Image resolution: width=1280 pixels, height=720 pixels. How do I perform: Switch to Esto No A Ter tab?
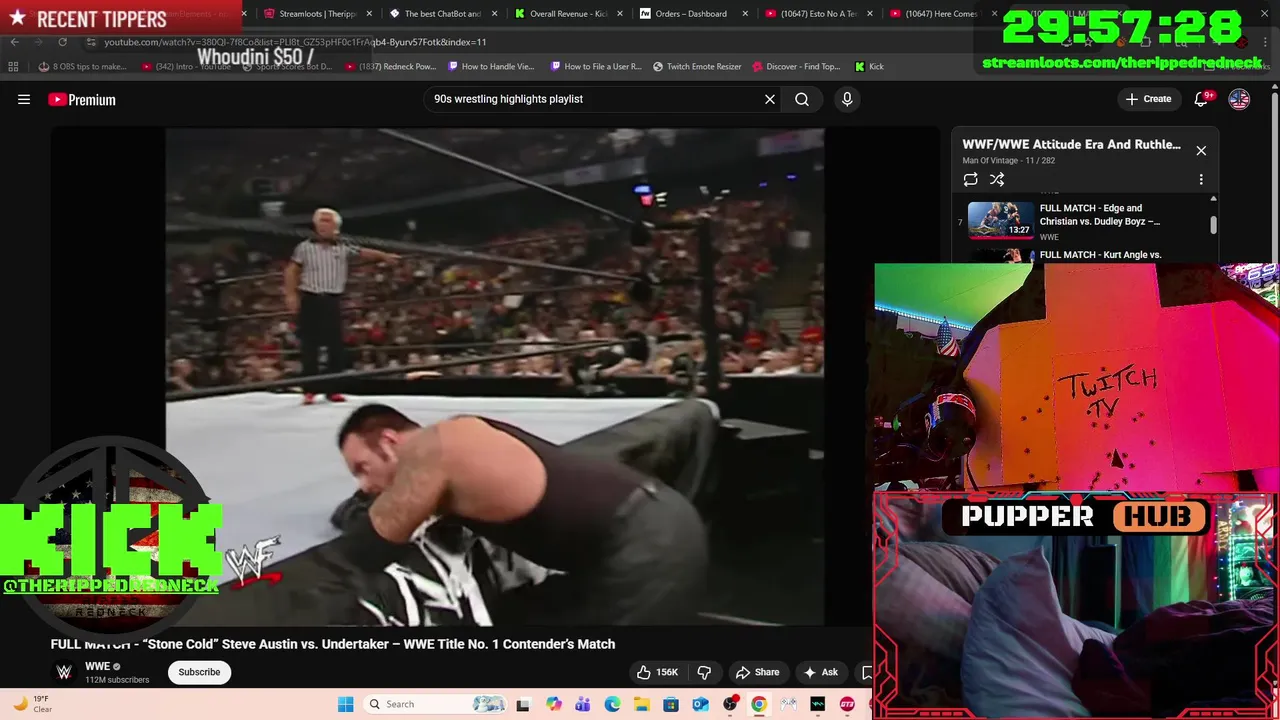(818, 14)
